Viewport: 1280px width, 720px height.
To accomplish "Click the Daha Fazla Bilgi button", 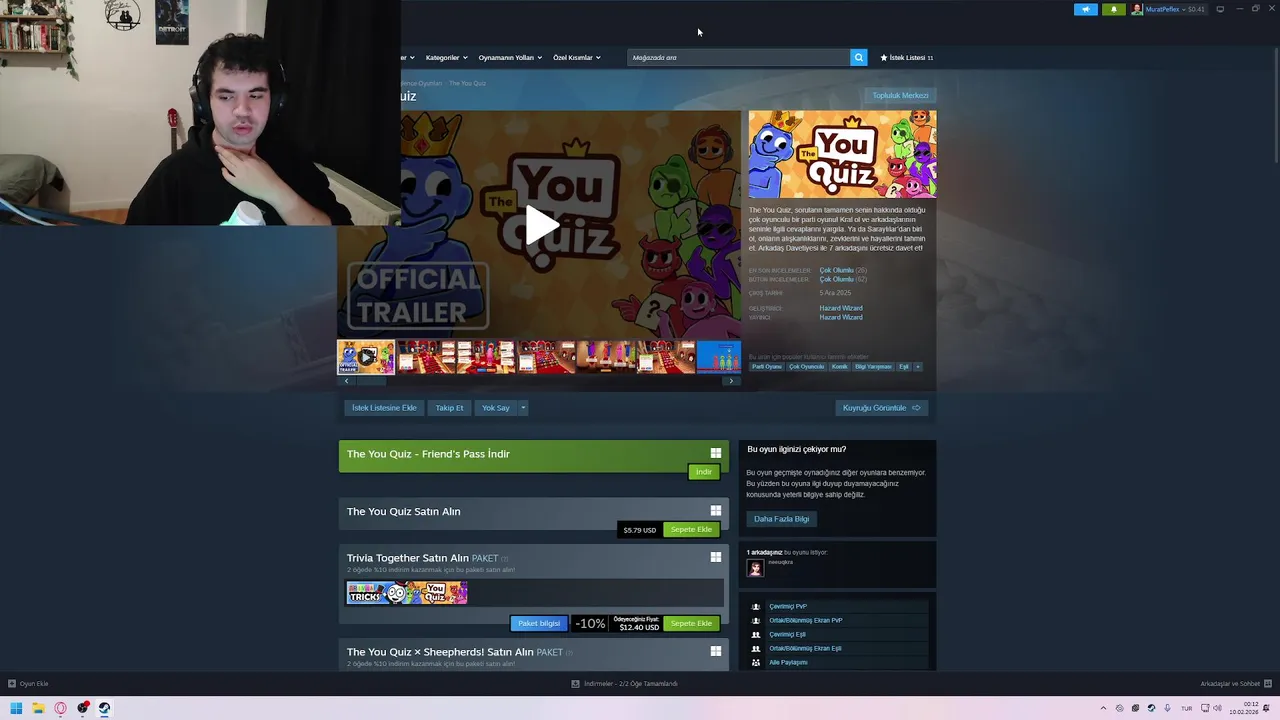I will coord(782,519).
